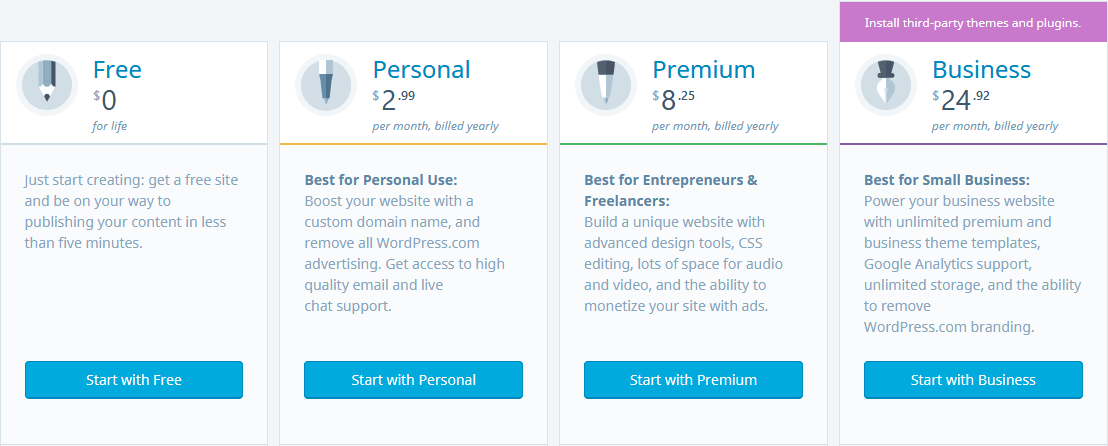Image resolution: width=1108 pixels, height=446 pixels.
Task: Open the Personal plan heading
Action: pyautogui.click(x=421, y=69)
